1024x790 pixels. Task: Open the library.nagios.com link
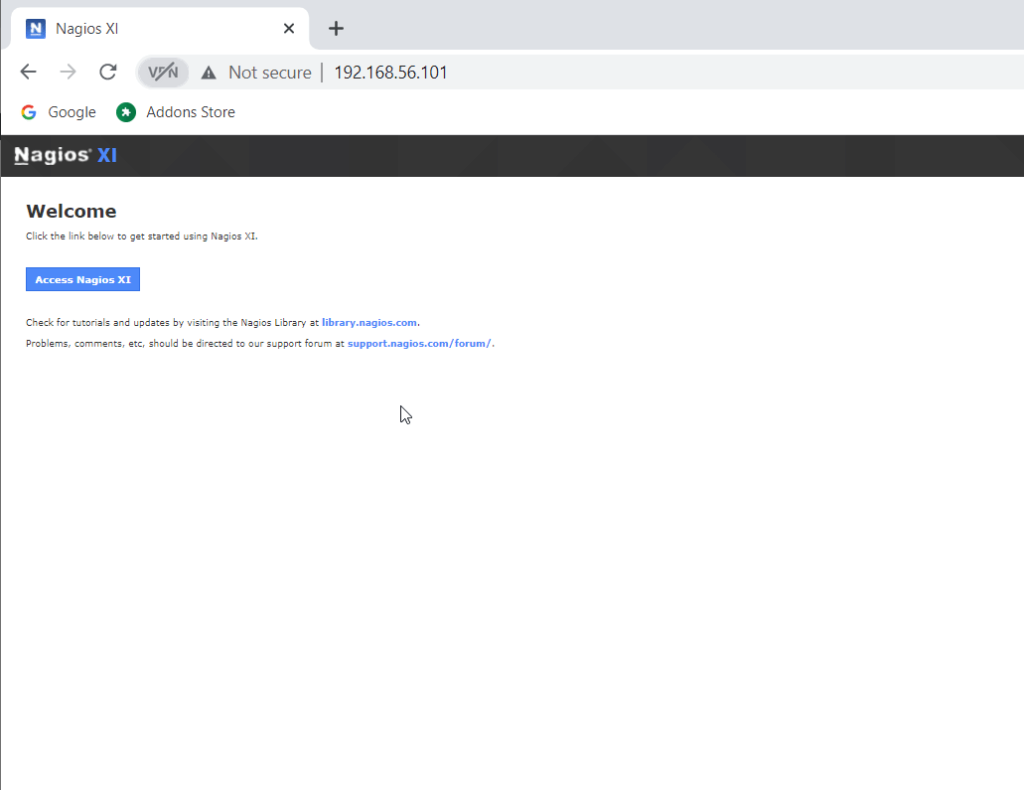coord(369,323)
